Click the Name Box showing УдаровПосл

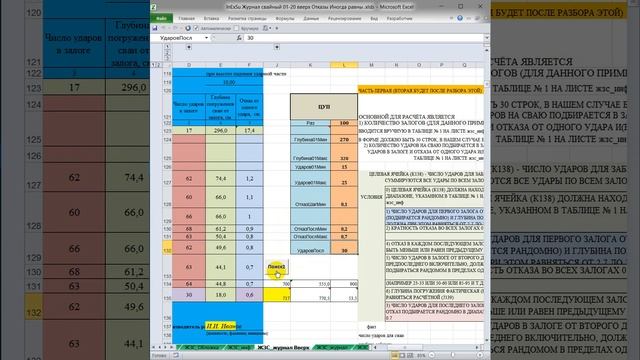click(x=177, y=38)
